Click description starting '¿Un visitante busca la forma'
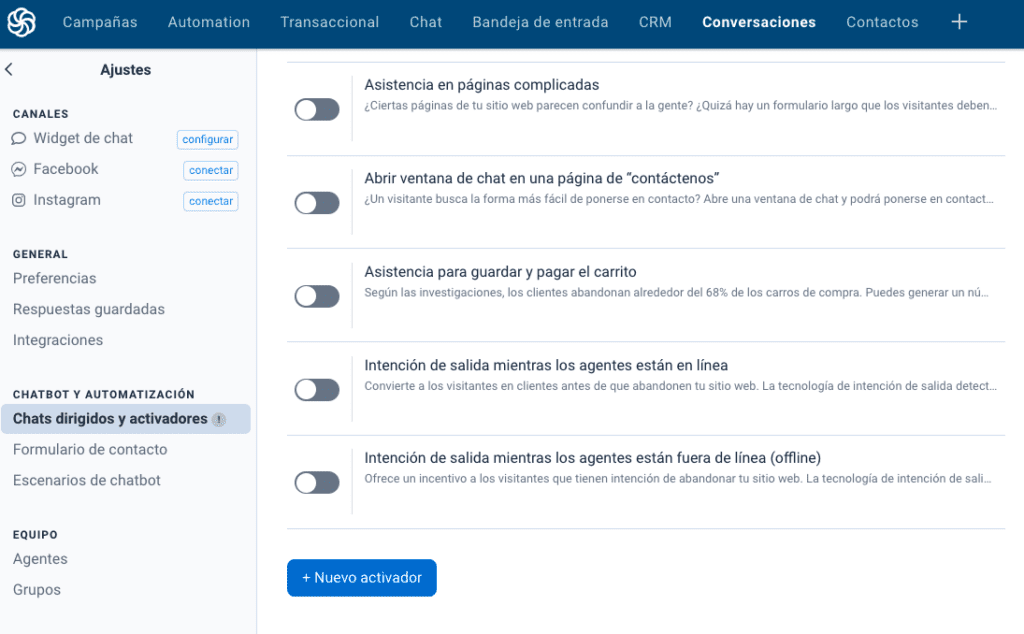 pos(679,199)
